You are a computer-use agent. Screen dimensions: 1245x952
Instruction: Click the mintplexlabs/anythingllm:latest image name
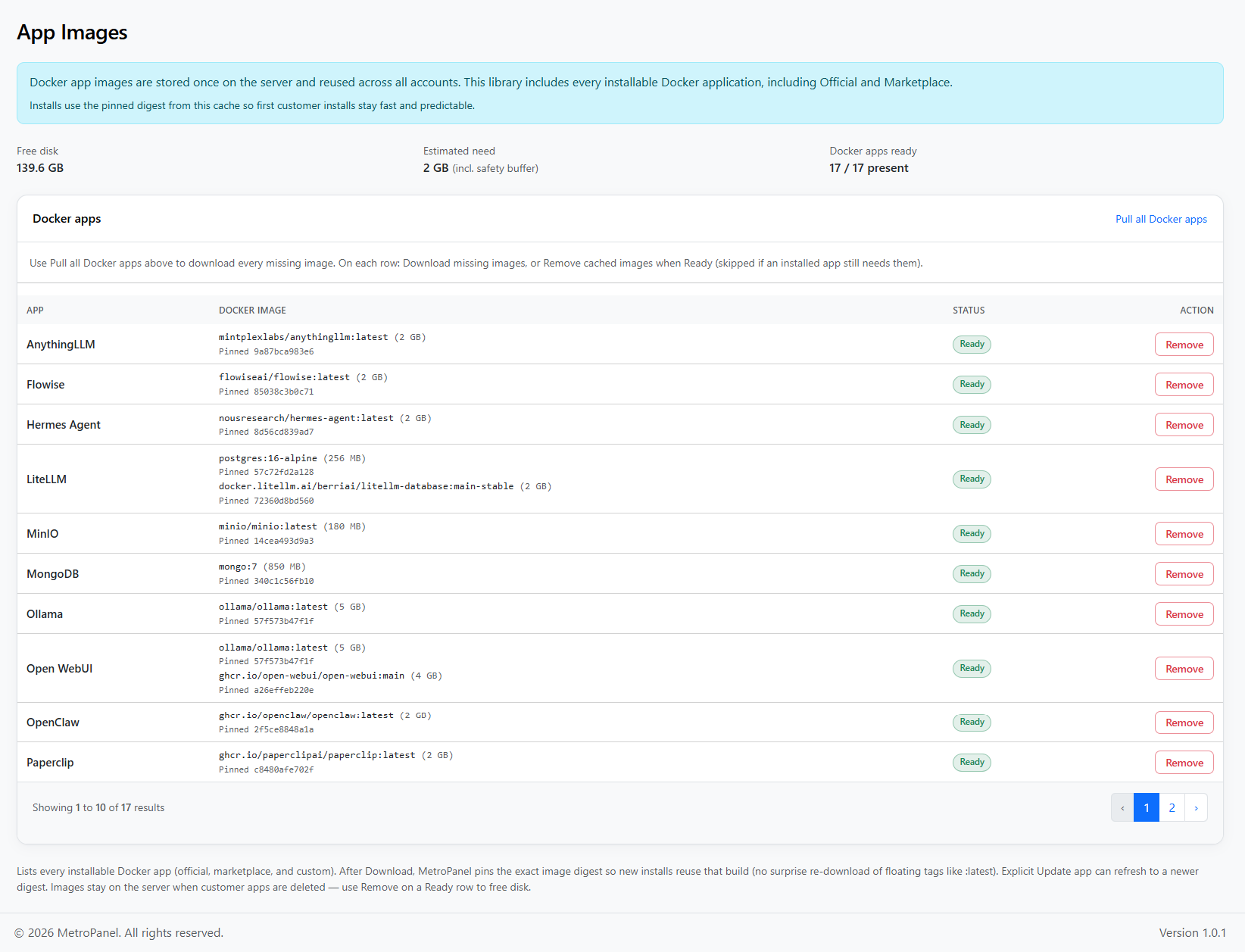point(303,337)
